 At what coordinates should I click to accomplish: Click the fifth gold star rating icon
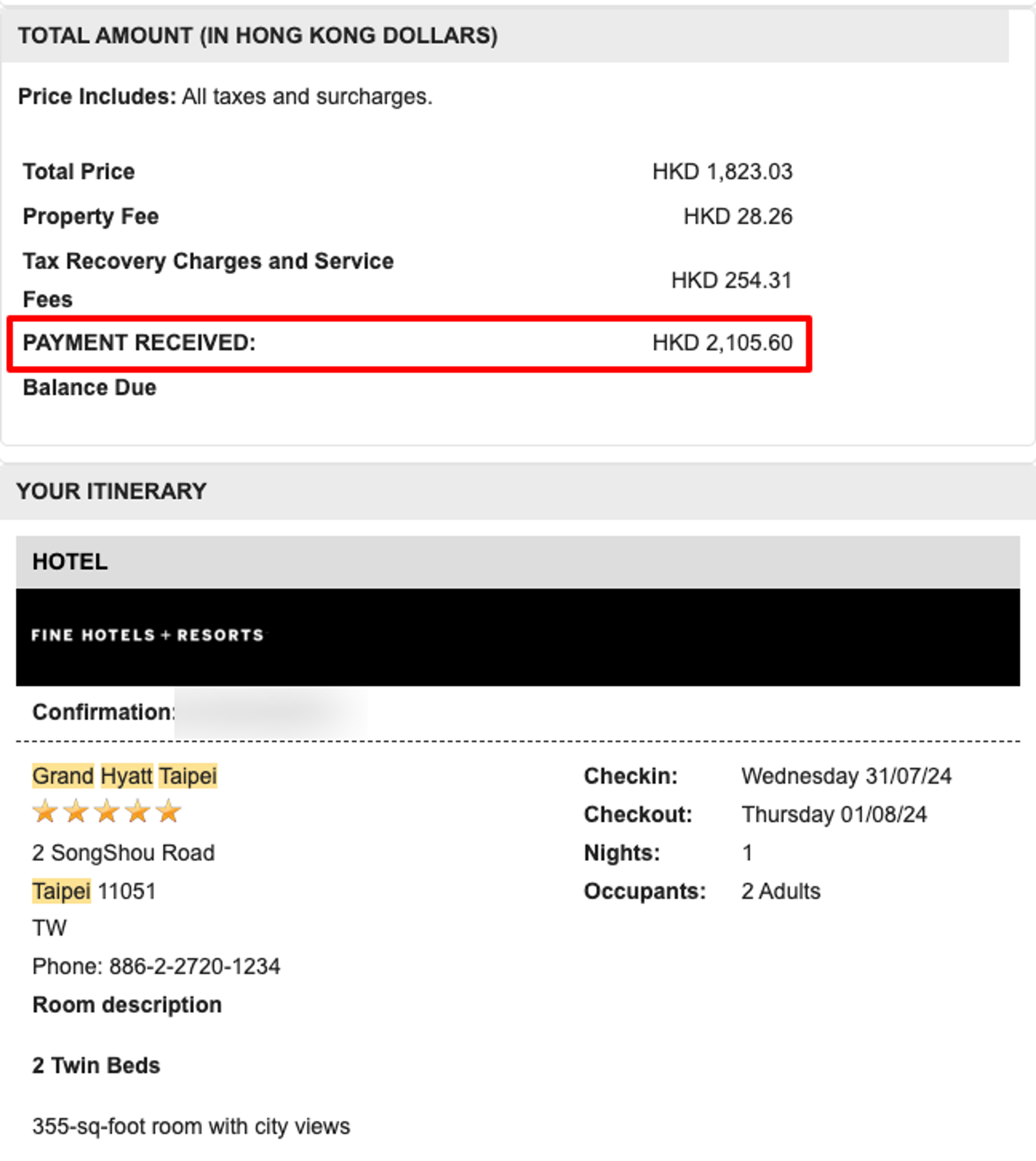coord(169,812)
